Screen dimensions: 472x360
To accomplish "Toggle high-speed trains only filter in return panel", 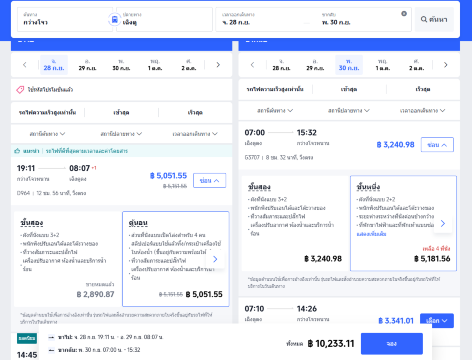I will 275,89.
